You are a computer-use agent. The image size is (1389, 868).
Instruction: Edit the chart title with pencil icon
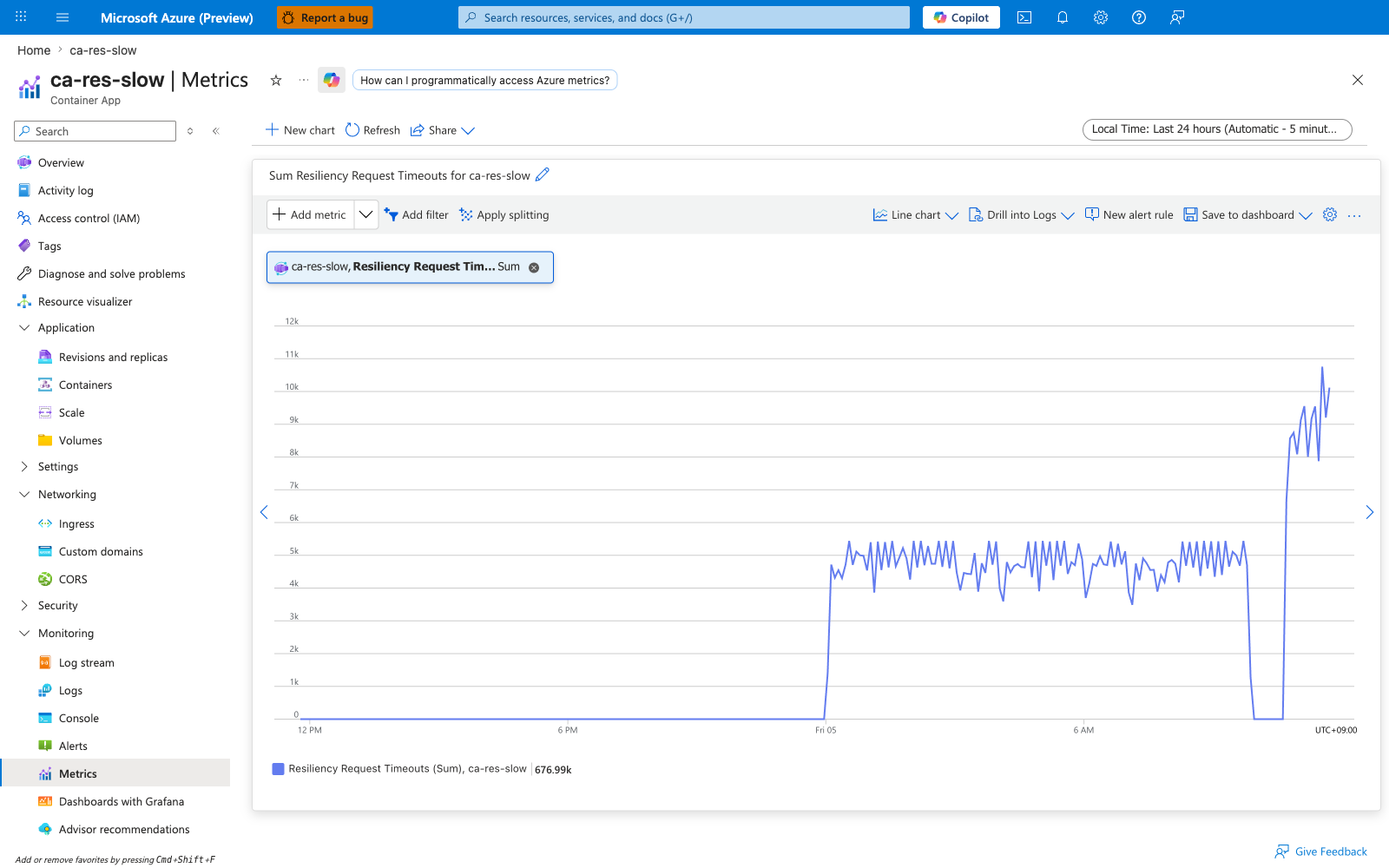click(x=543, y=174)
